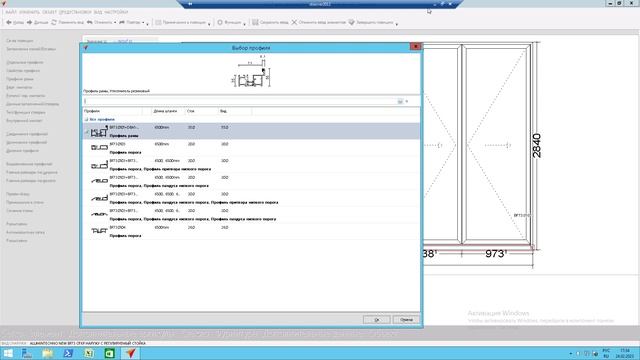
Task: Click Соединения профилей in the left sidebar
Action: point(27,134)
